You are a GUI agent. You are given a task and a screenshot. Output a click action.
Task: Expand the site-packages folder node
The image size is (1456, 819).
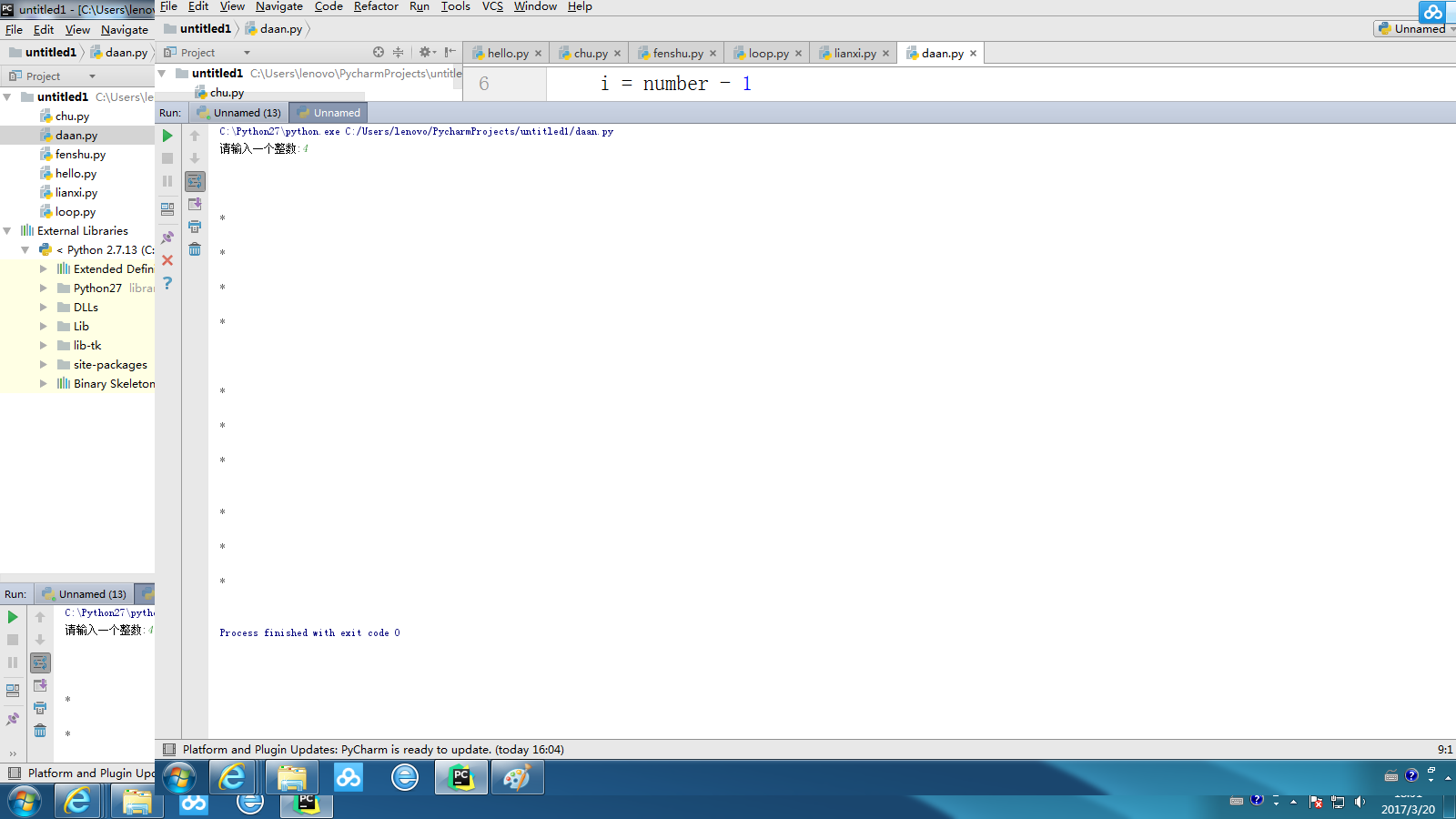43,365
